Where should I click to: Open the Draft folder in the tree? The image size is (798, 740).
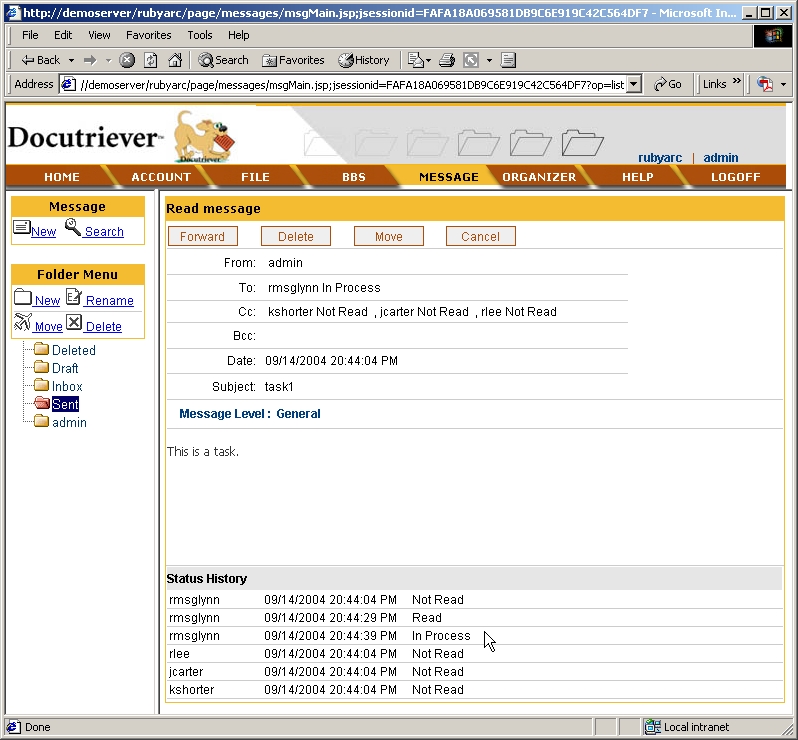65,369
